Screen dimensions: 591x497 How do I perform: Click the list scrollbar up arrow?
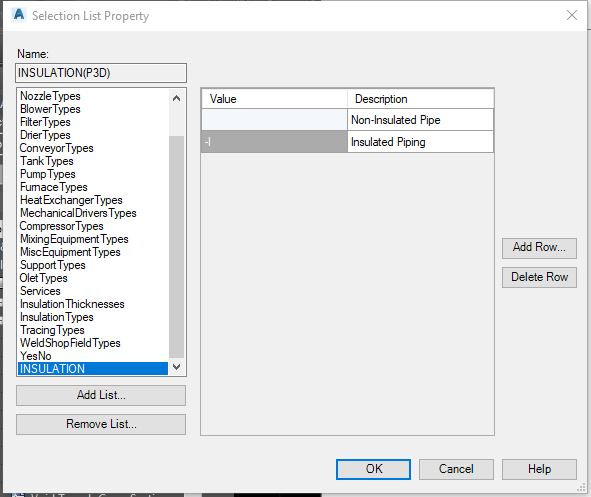[176, 98]
